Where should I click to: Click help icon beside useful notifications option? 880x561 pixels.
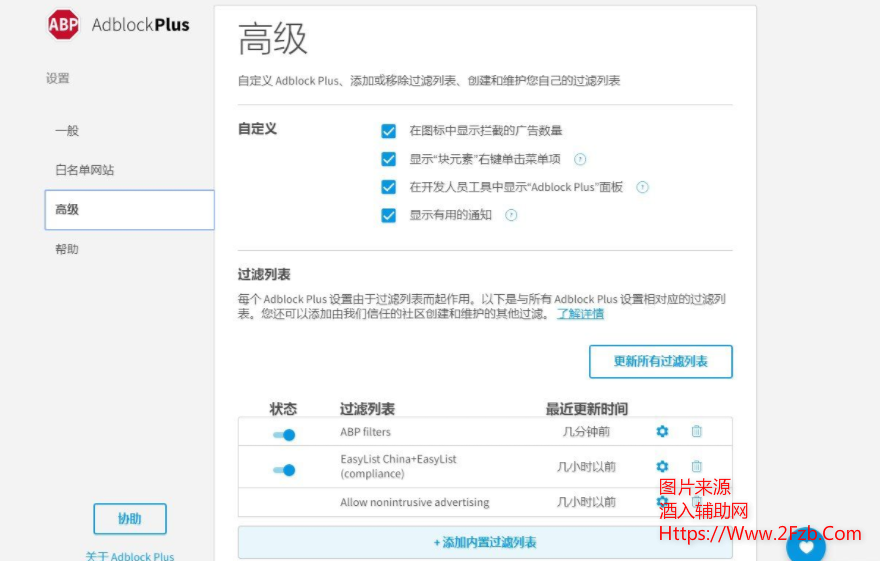tap(511, 215)
